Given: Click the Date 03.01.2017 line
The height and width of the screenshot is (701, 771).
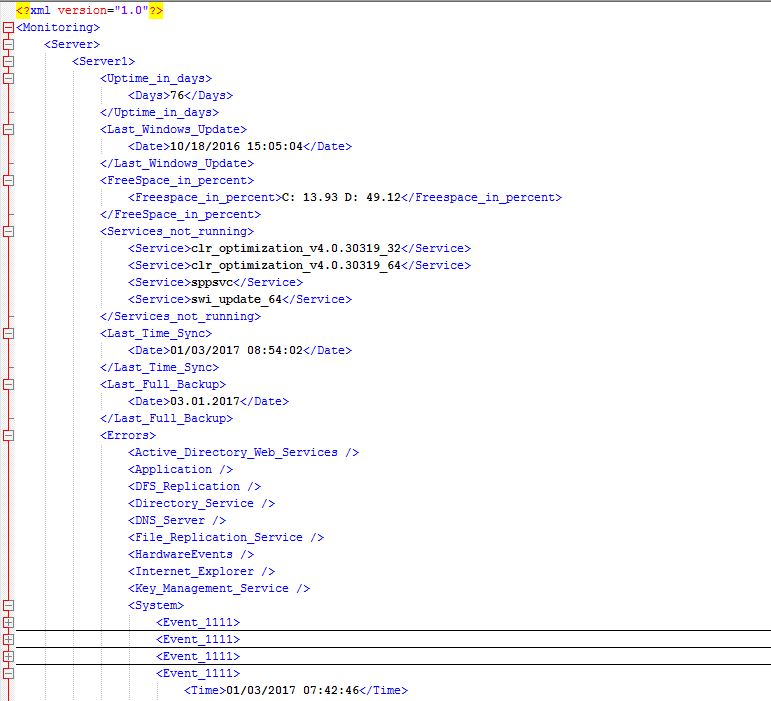Looking at the screenshot, I should (208, 402).
